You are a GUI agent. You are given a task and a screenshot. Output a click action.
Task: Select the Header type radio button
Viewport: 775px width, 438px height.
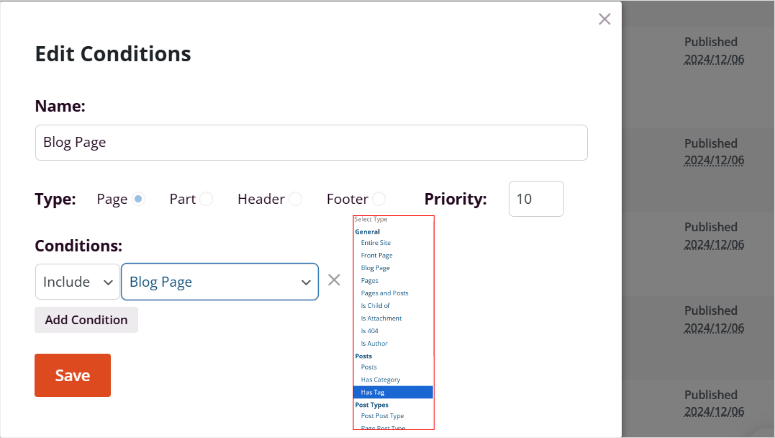pyautogui.click(x=296, y=199)
